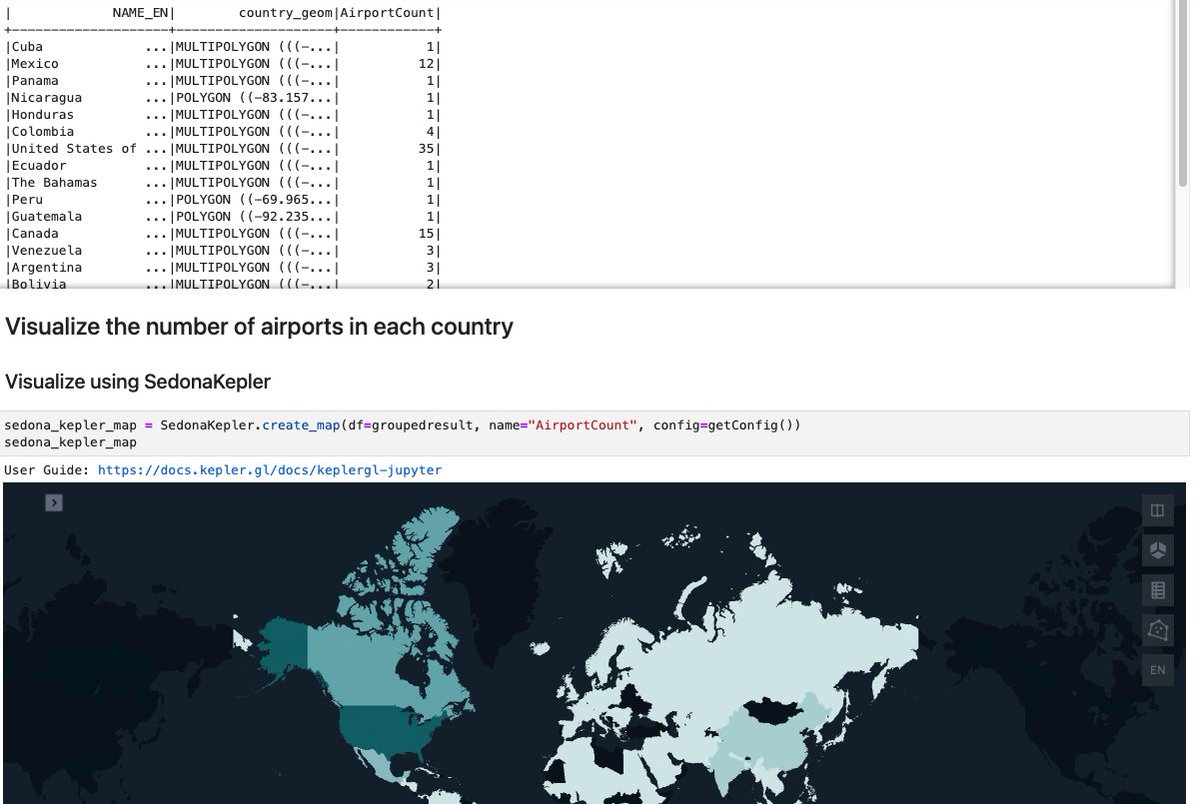Toggle the 3D map view
Image resolution: width=1200 pixels, height=804 pixels.
[x=1158, y=550]
